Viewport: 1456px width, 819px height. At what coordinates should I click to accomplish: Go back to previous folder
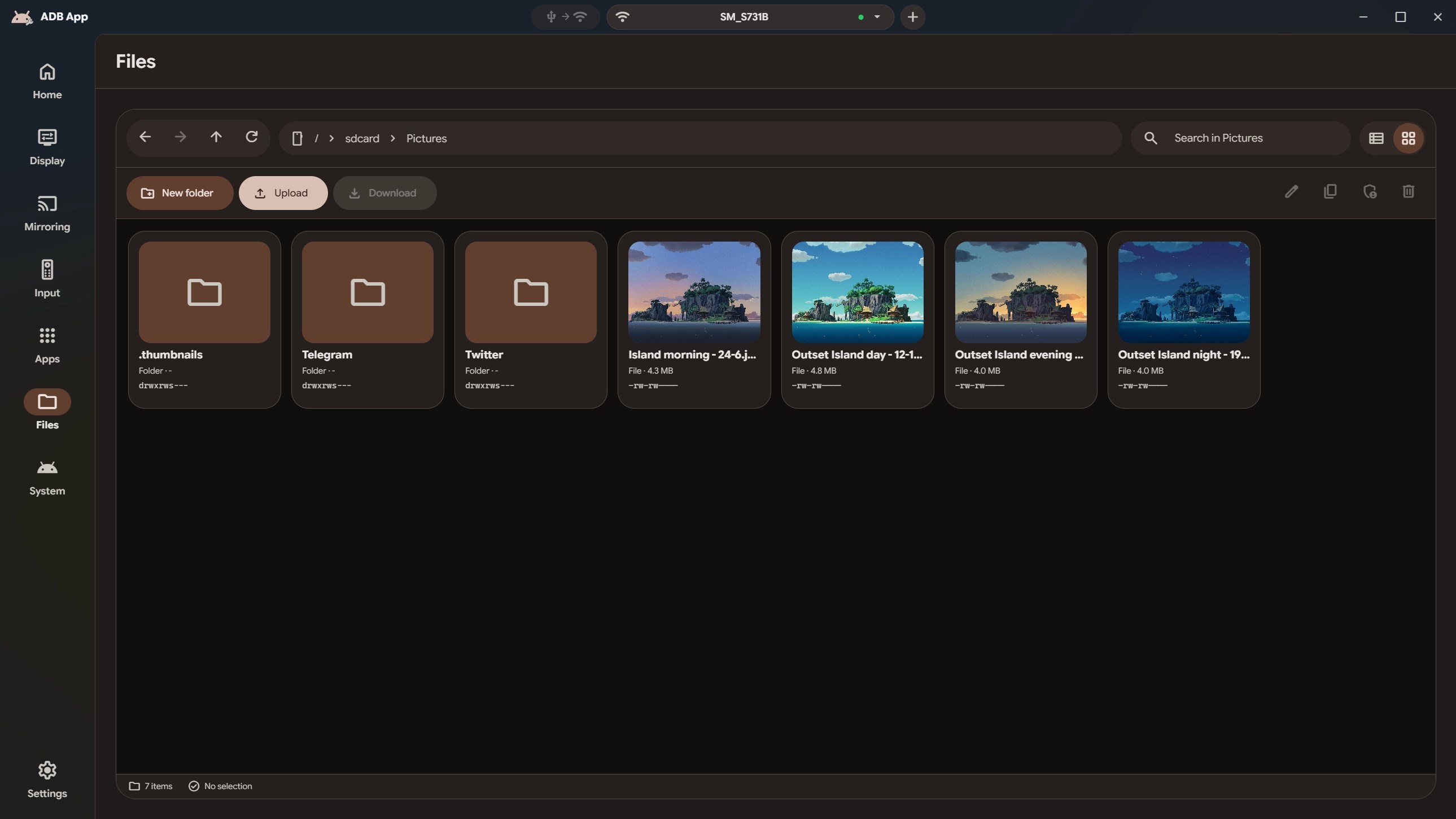[145, 137]
